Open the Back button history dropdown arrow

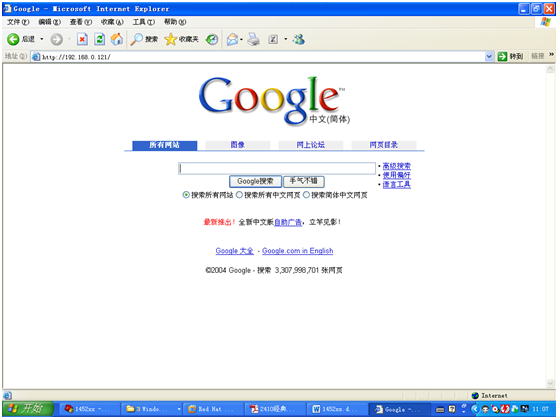[42, 39]
